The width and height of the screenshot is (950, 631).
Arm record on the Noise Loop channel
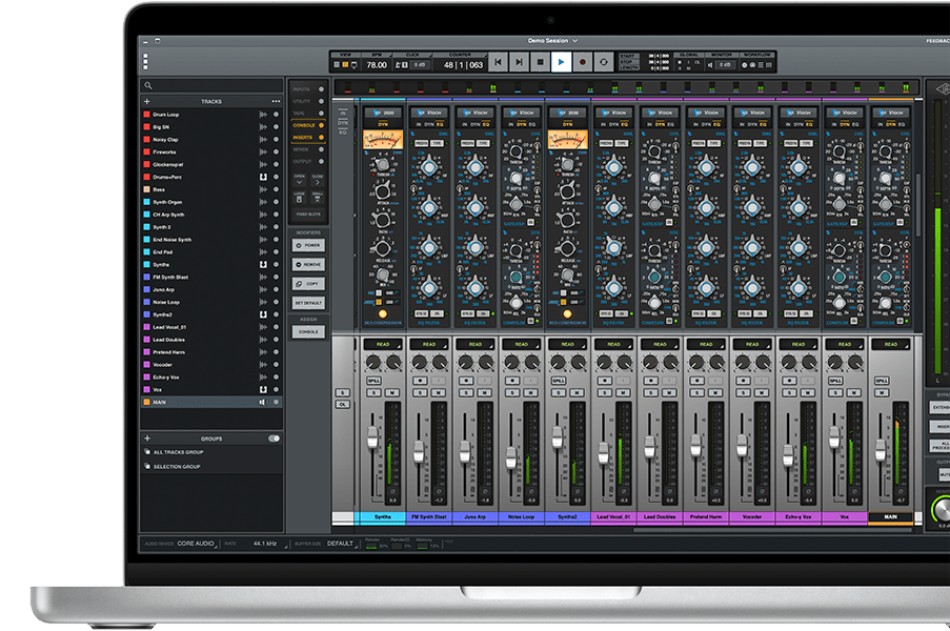513,381
